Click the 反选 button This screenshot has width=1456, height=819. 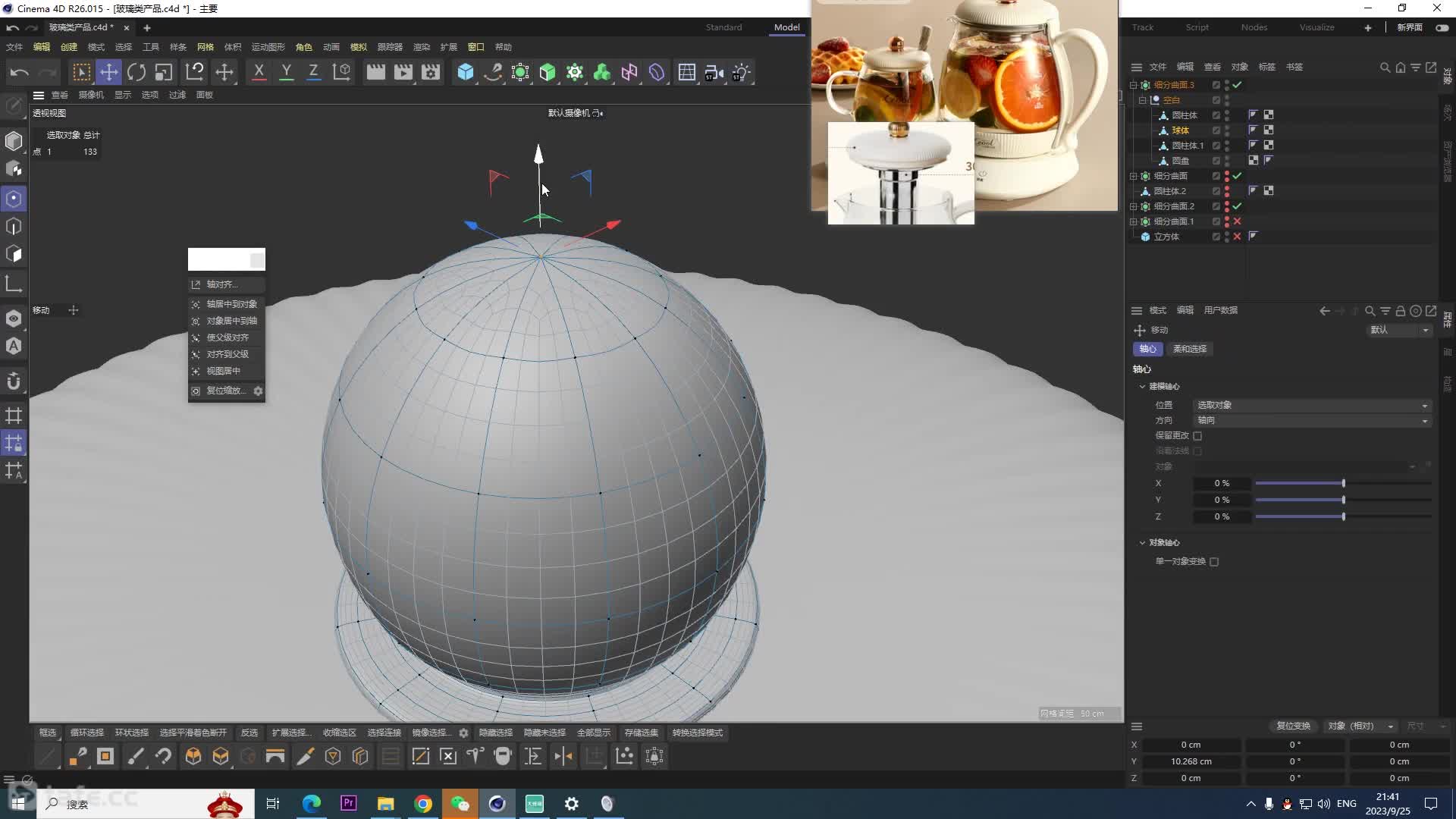[249, 733]
